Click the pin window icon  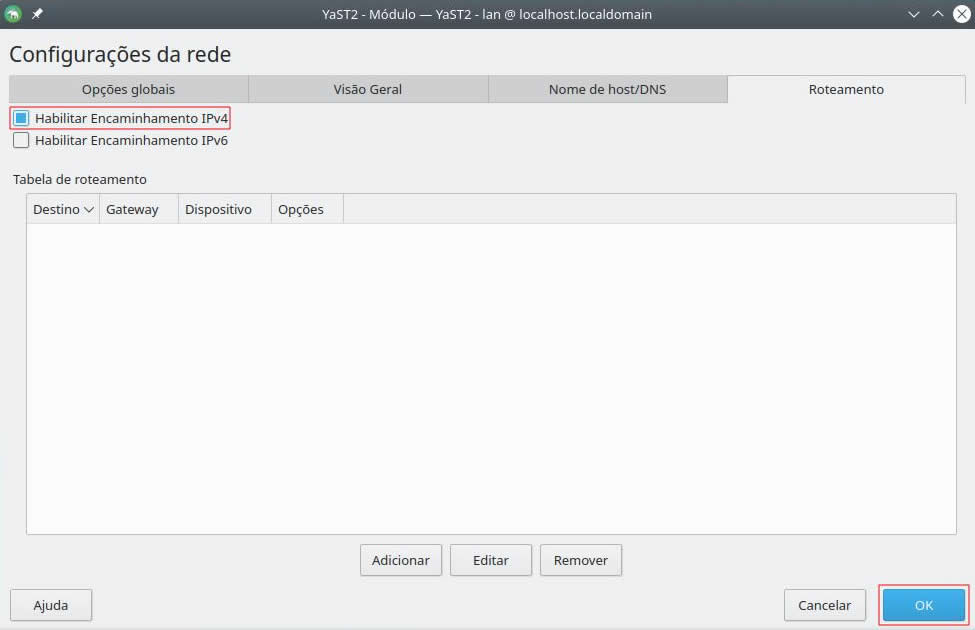click(38, 14)
